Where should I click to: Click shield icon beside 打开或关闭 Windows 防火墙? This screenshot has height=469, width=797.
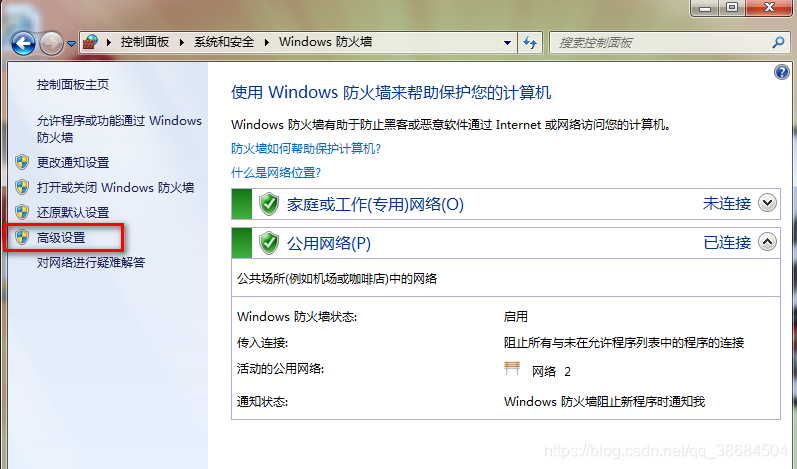tap(22, 187)
